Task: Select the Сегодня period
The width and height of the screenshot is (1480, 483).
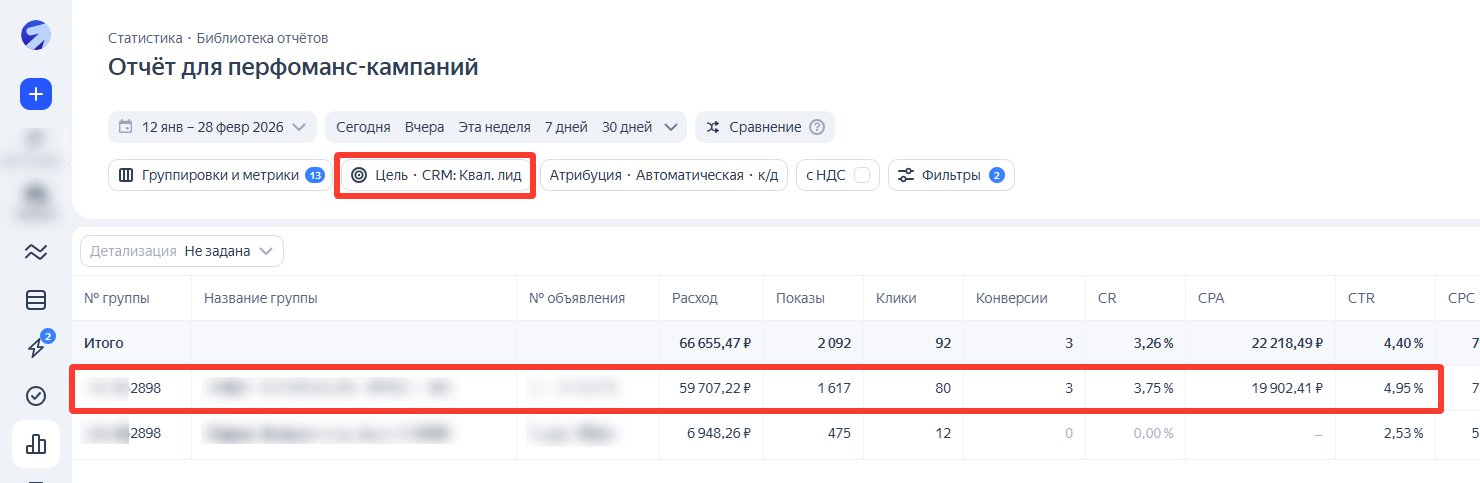Action: 363,127
